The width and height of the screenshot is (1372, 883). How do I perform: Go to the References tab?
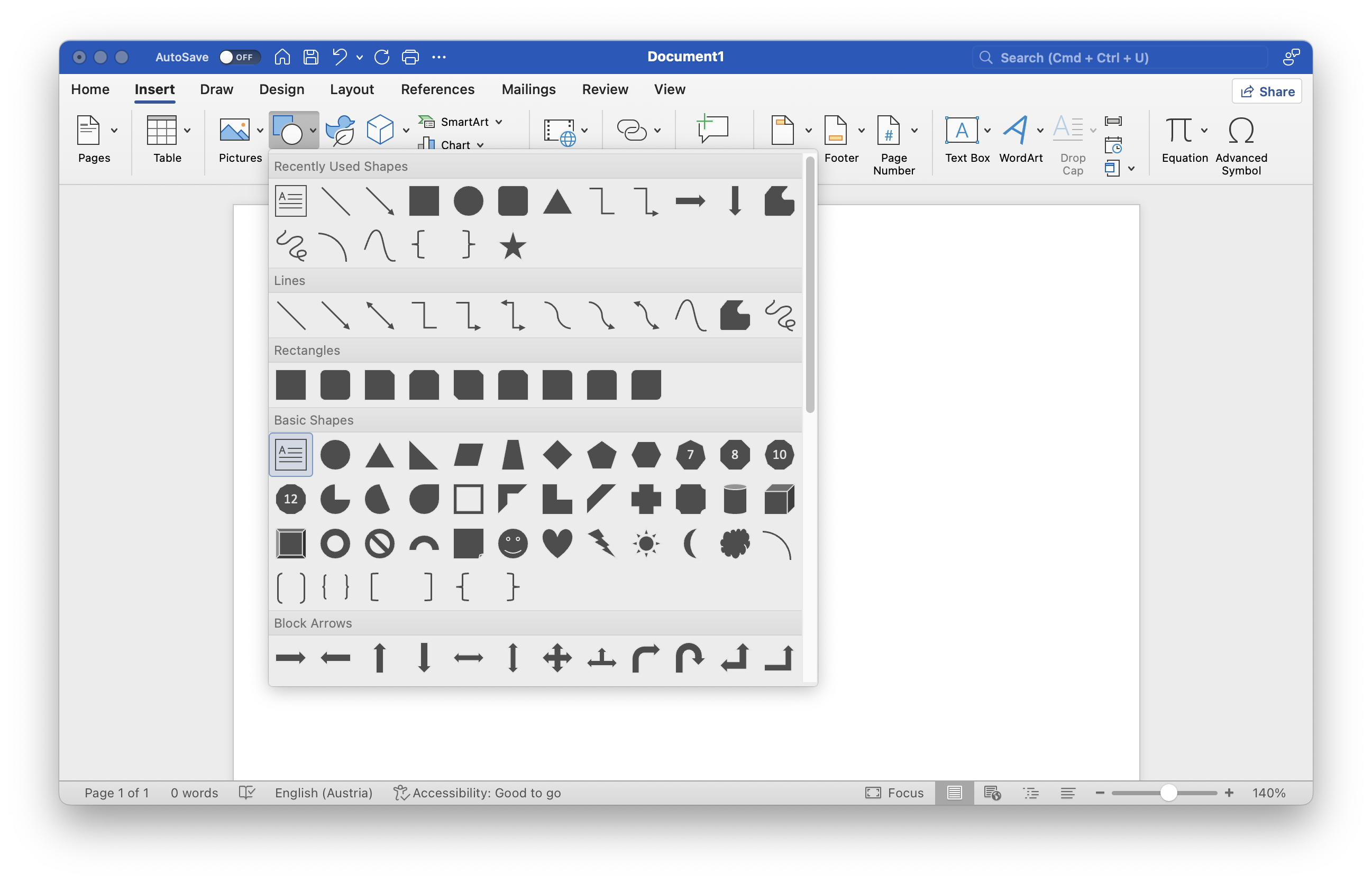437,89
